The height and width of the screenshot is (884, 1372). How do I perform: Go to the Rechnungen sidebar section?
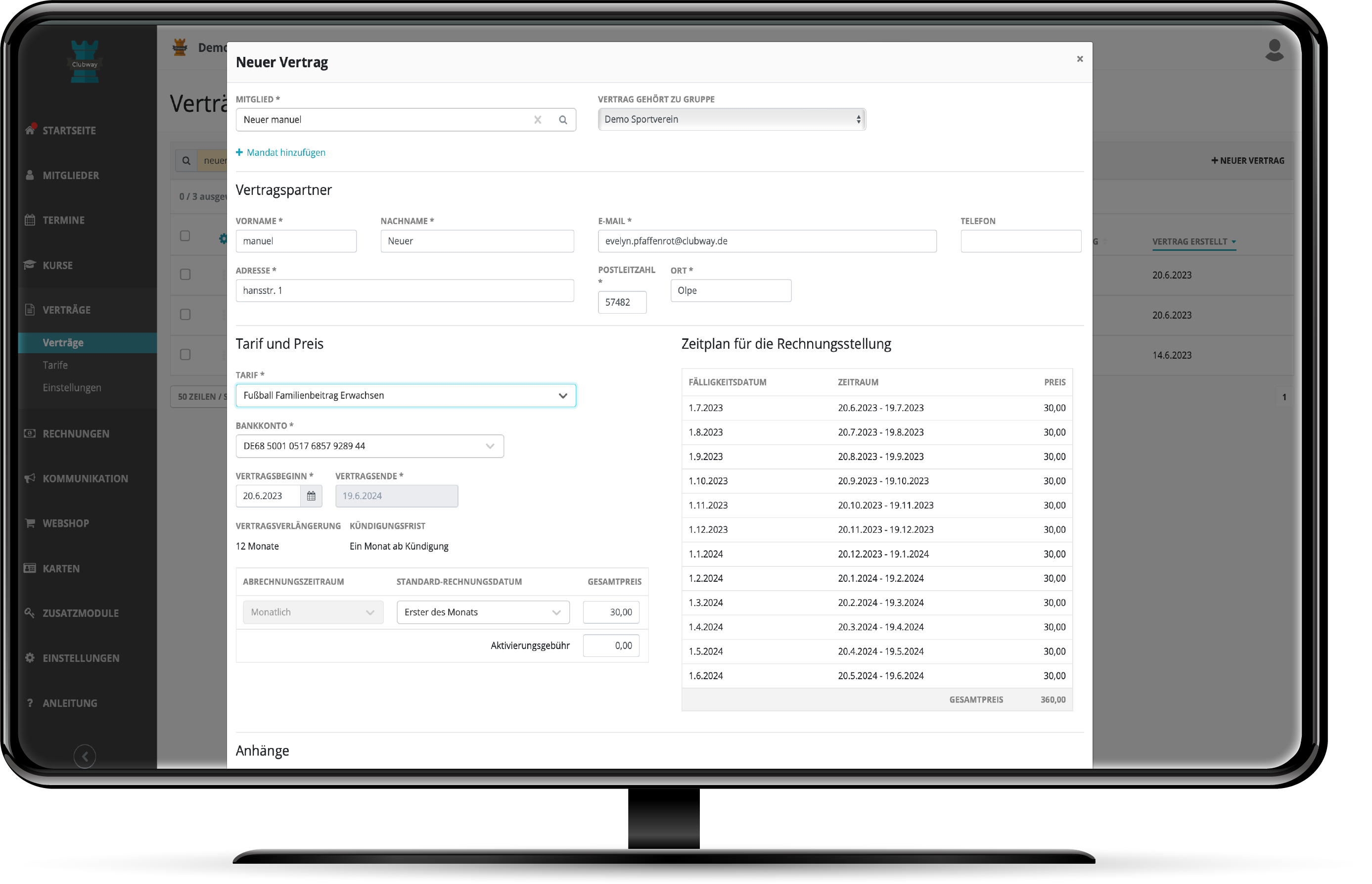(76, 434)
